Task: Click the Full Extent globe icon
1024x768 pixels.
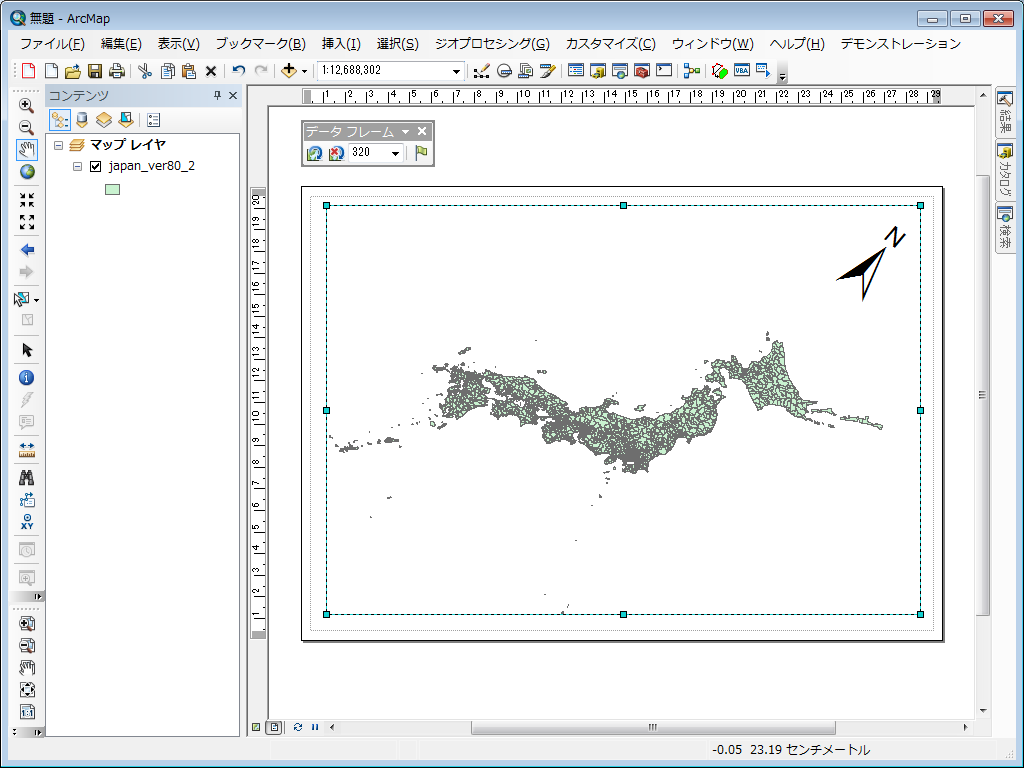Action: click(27, 172)
